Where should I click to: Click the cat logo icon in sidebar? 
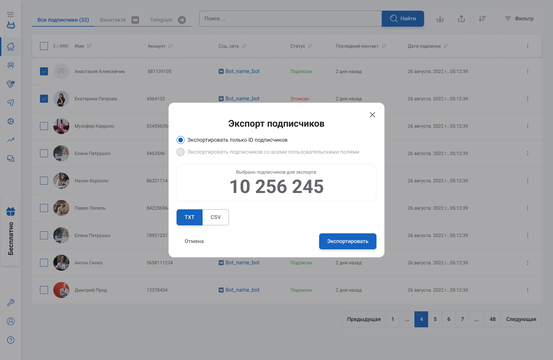pos(11,25)
